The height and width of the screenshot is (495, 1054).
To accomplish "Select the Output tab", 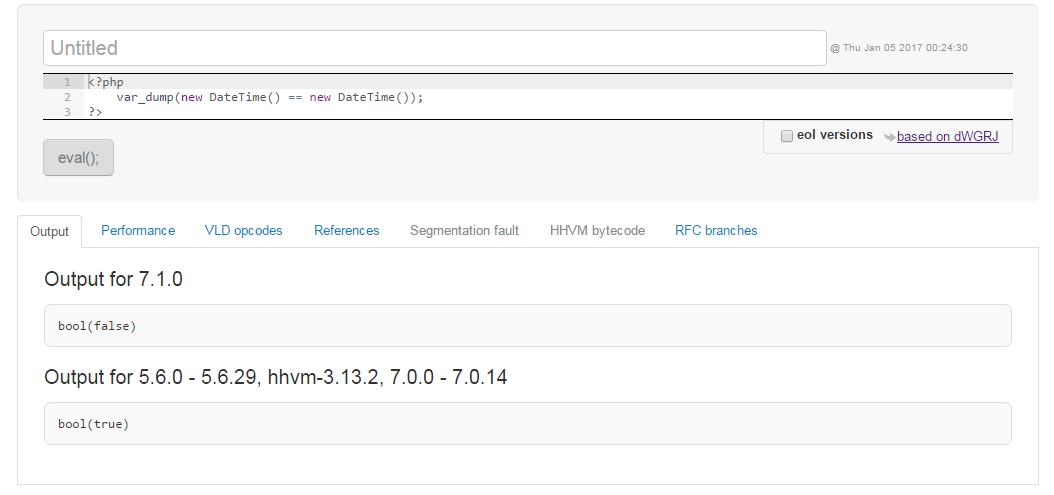I will 49,231.
